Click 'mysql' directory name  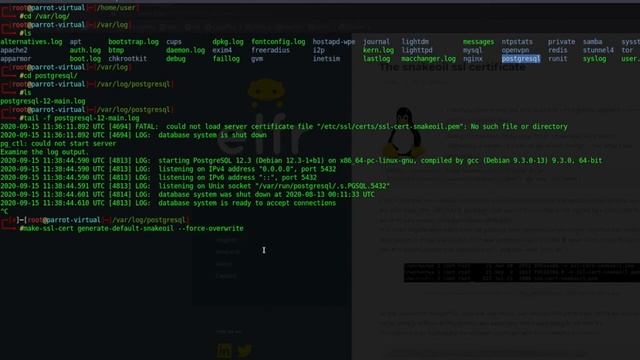[473, 50]
